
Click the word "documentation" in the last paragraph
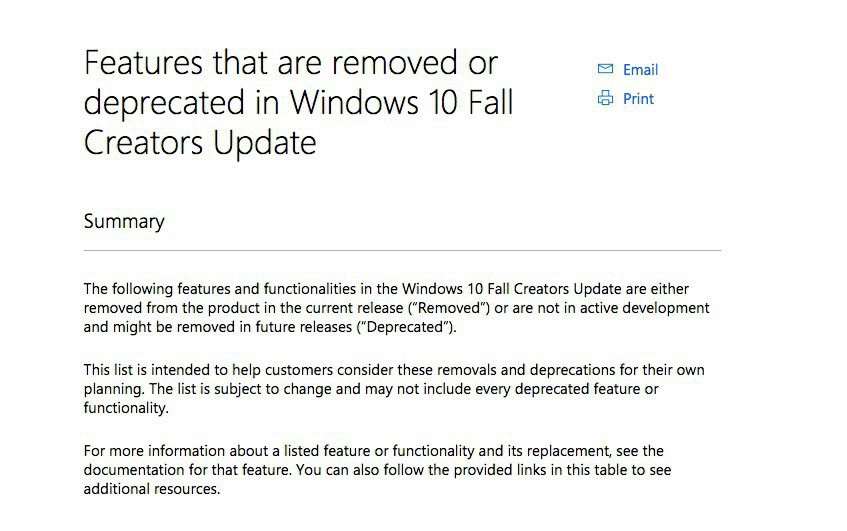tap(133, 470)
